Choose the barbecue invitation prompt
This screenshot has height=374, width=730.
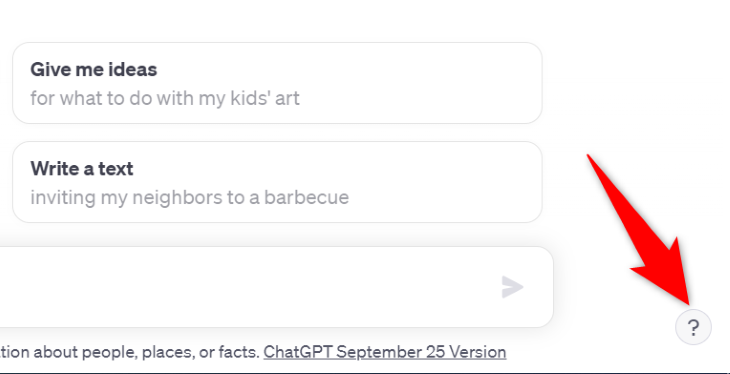[277, 182]
